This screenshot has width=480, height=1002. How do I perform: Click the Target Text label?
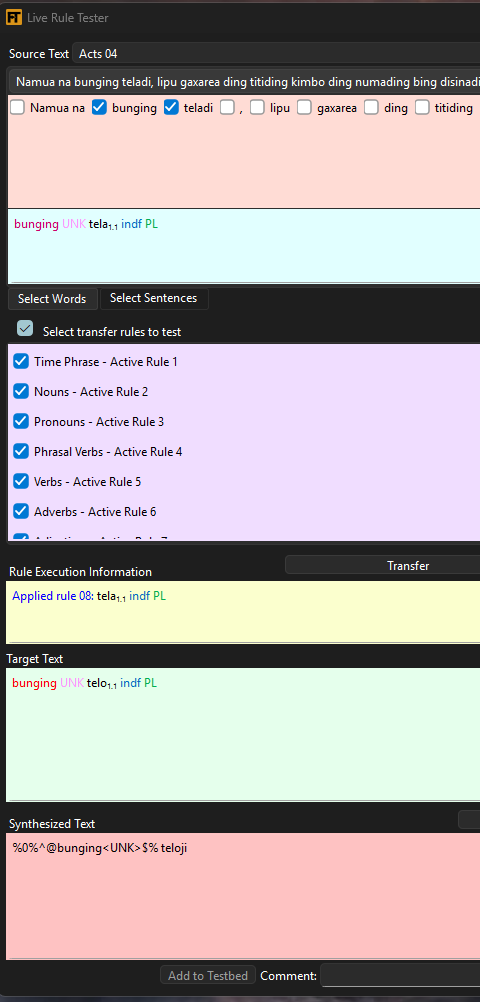click(x=35, y=659)
